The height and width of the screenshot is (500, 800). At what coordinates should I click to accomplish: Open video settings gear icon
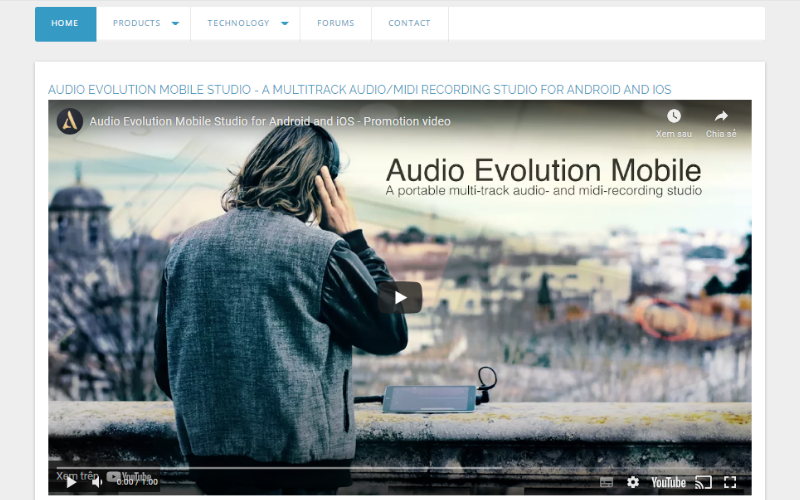(633, 482)
